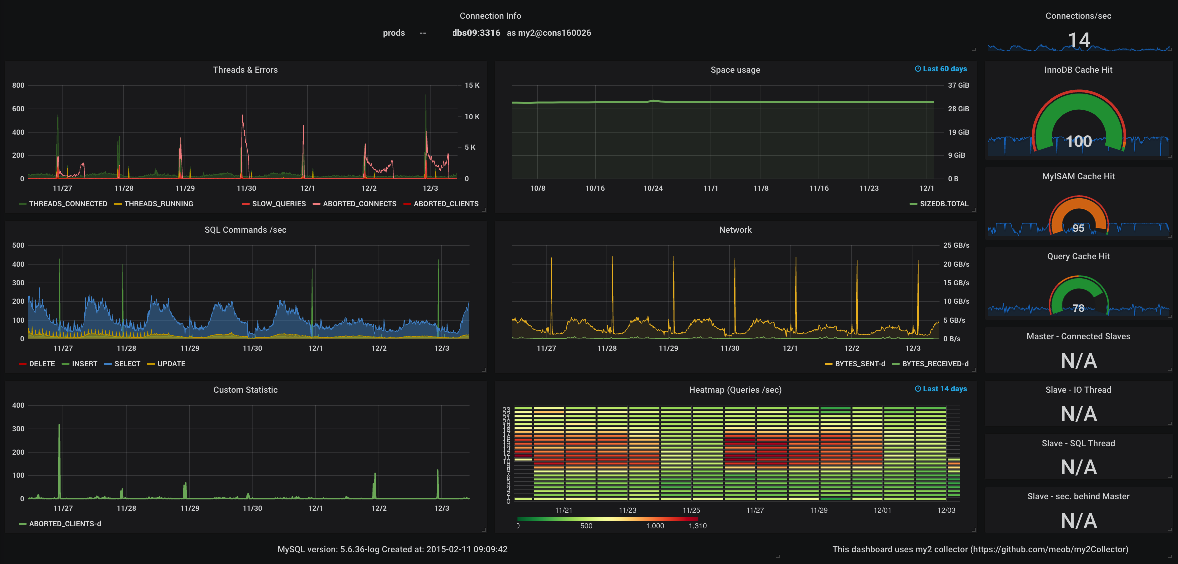Click the clock icon beside Last 60 days
Image resolution: width=1178 pixels, height=564 pixels.
tap(917, 68)
